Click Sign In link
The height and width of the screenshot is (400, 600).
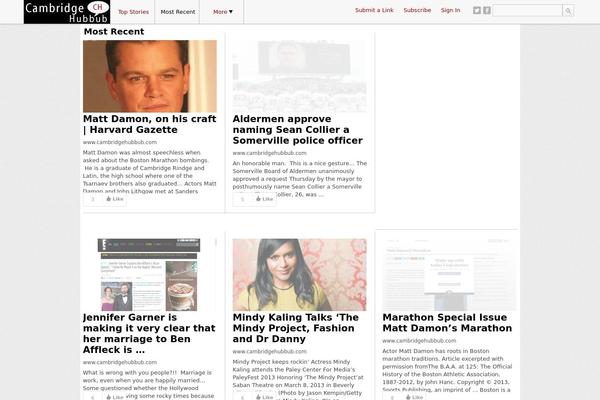[x=450, y=10]
